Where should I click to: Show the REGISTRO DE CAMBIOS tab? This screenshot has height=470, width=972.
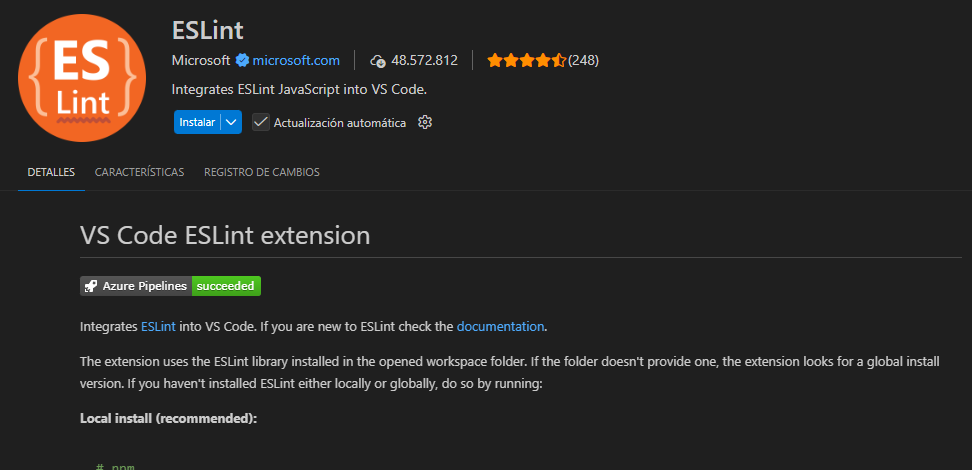pyautogui.click(x=262, y=172)
